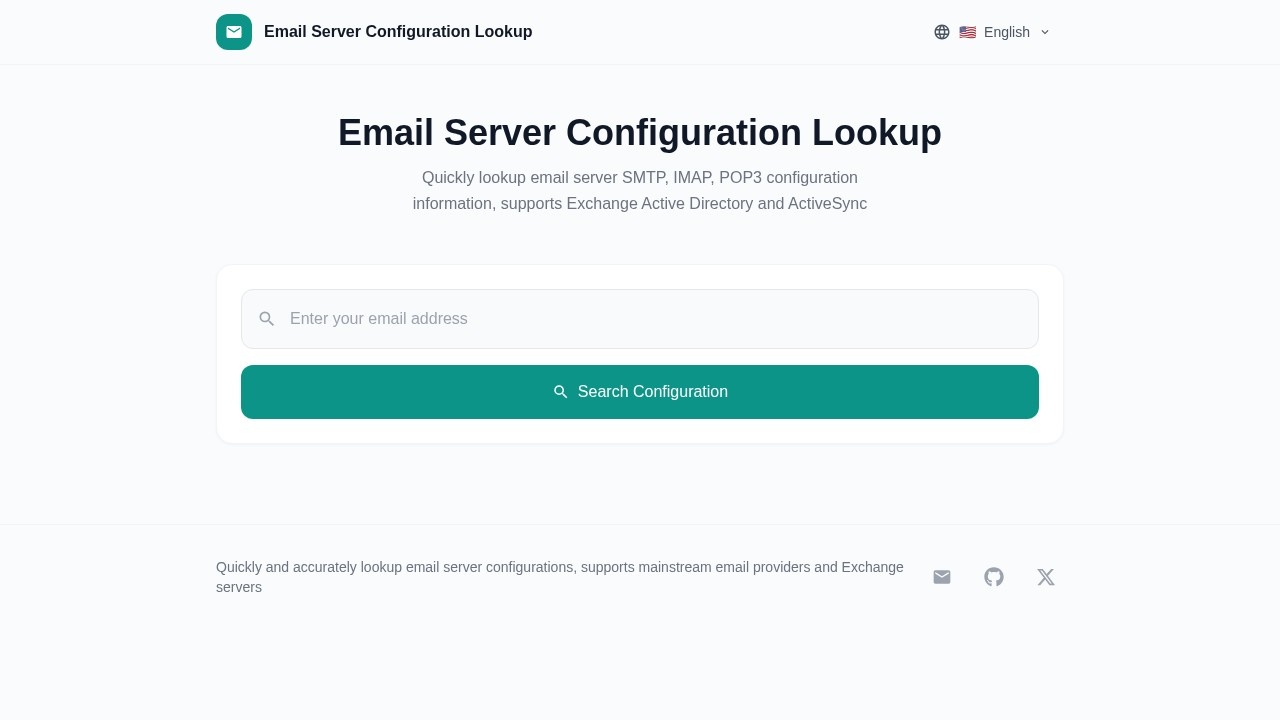
Task: Click the magnifier icon on Search button
Action: coord(561,392)
